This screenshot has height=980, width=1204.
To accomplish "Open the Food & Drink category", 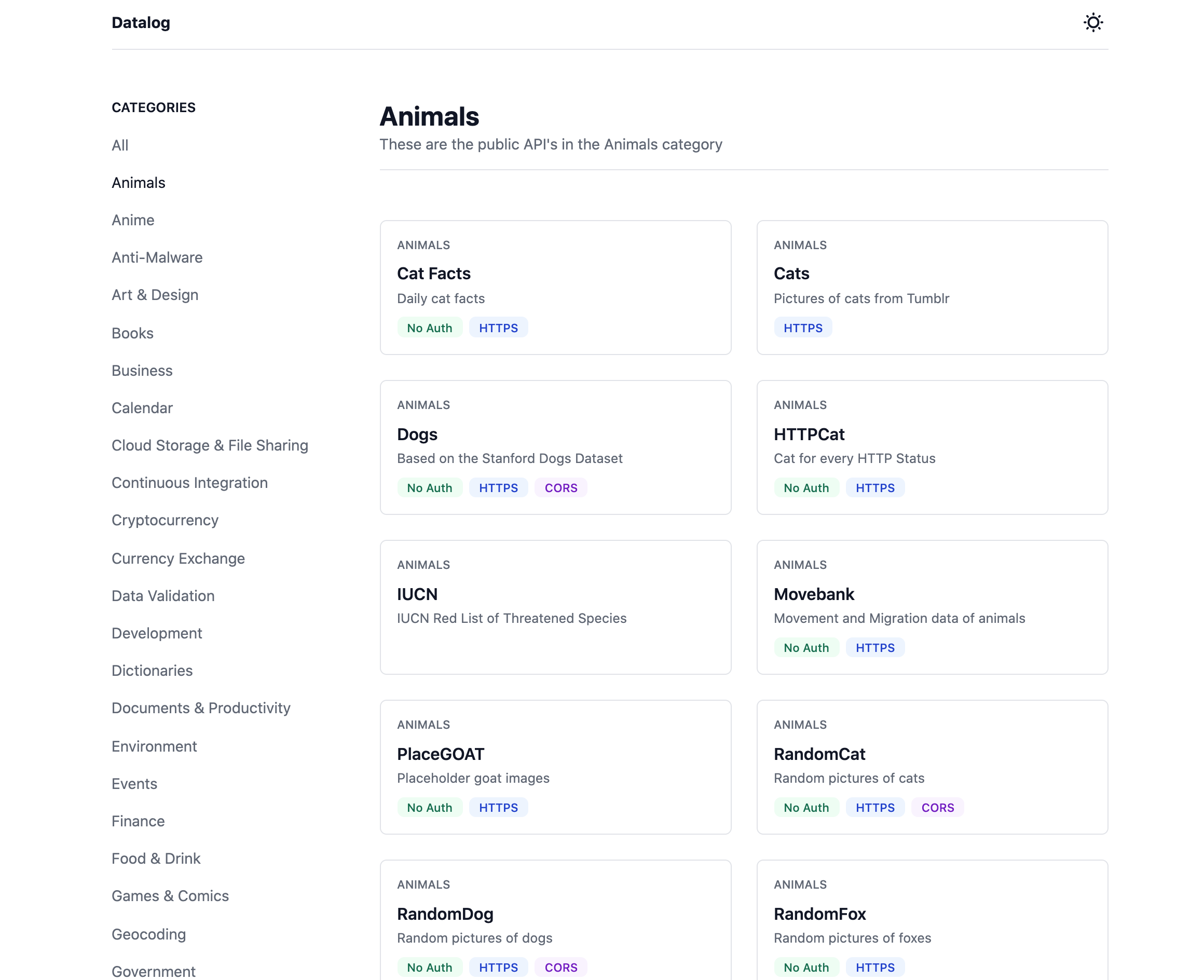I will 156,858.
